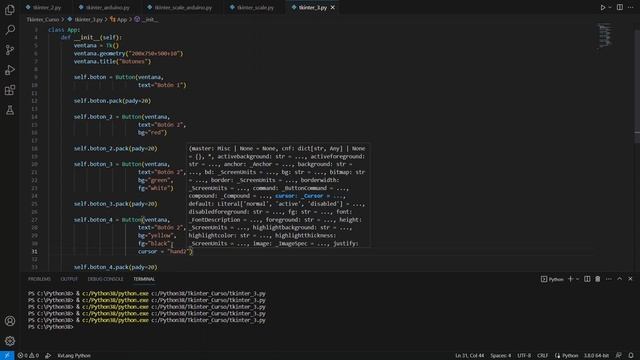Open the Testing flask view
Screen dimensions: 640x360
pyautogui.click(x=10, y=110)
